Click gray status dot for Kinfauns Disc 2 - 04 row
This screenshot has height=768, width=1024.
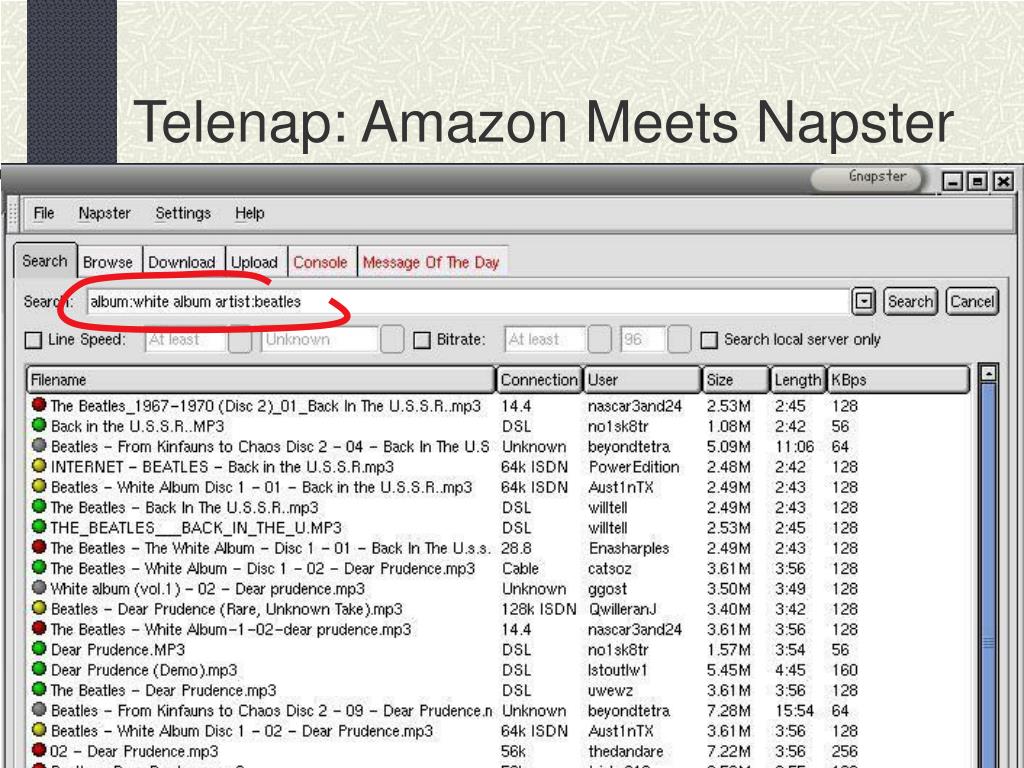coord(39,445)
